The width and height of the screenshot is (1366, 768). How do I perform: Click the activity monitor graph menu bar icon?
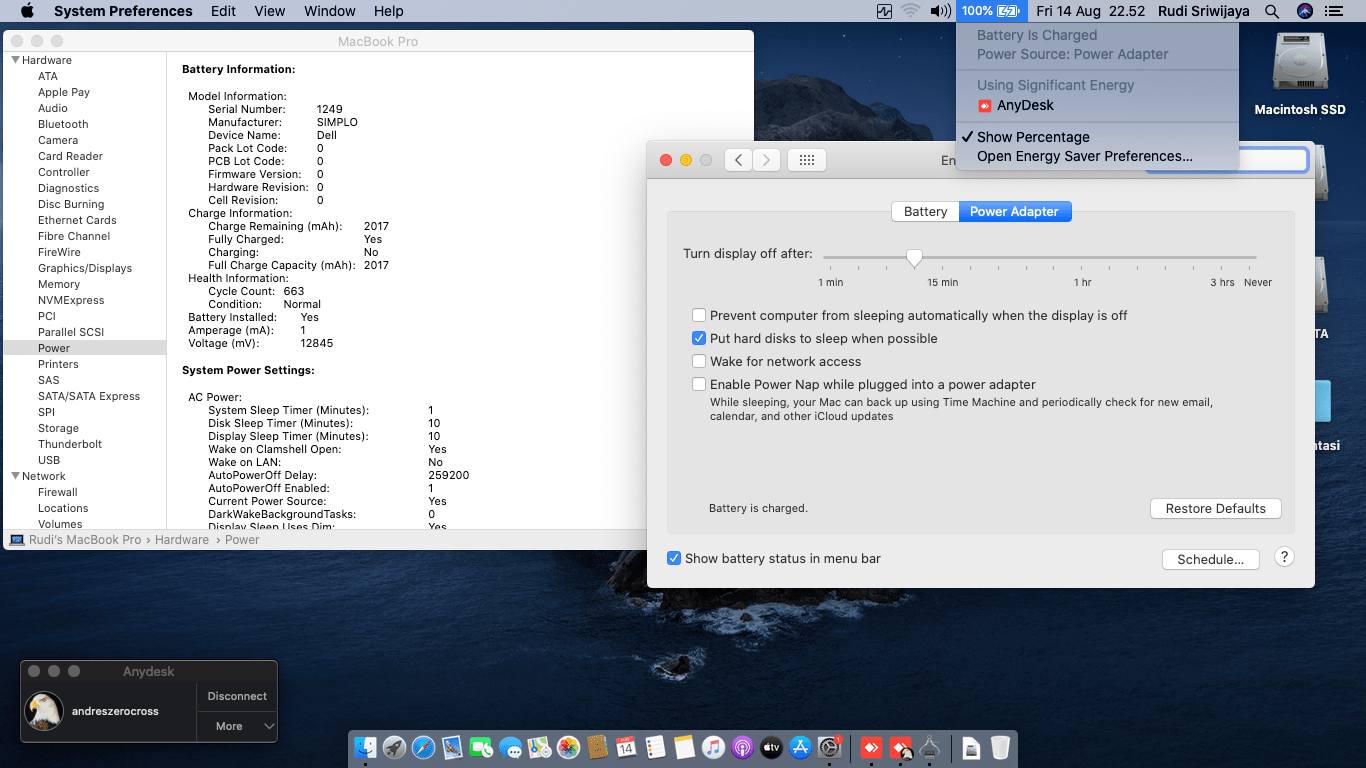[884, 11]
